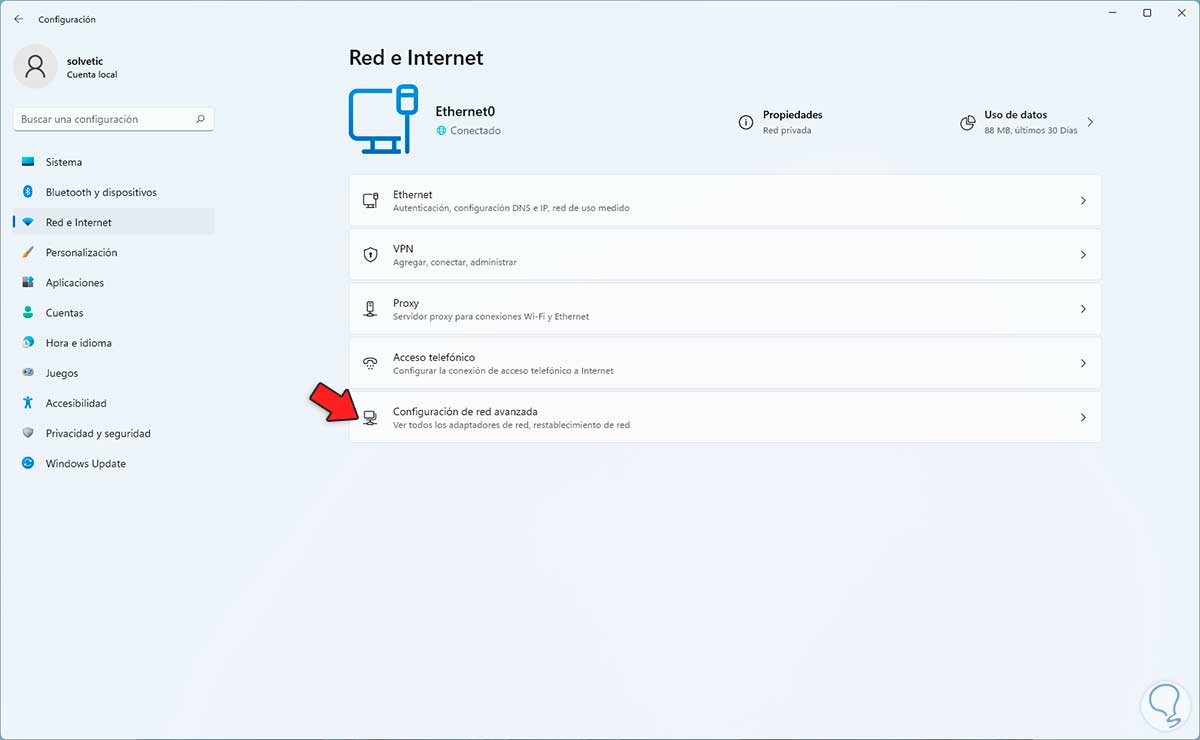Select the Personalización brush icon
The width and height of the screenshot is (1200, 740).
pos(28,252)
